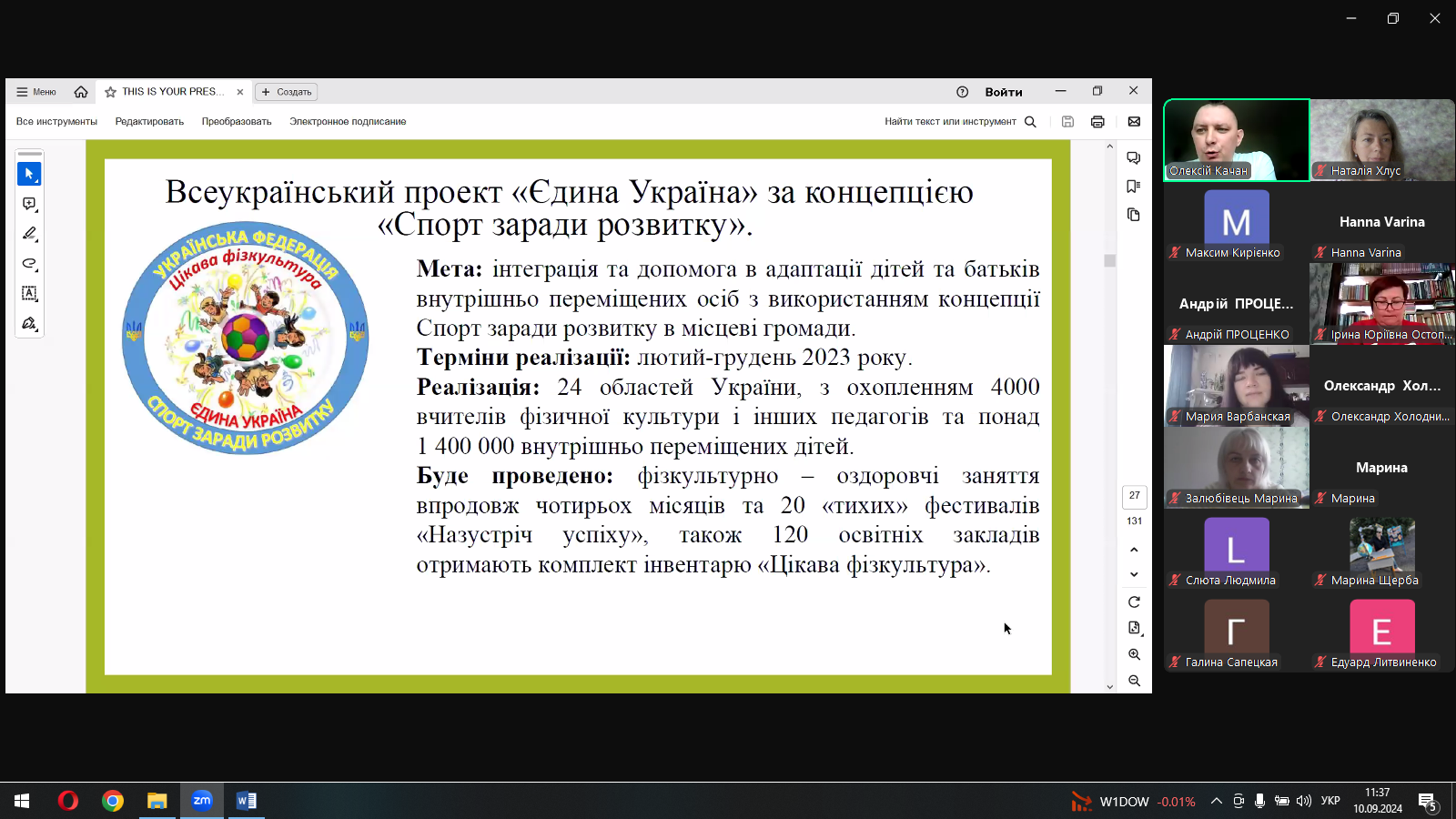Click the vertical scrollbar thumb
Screen dimensions: 1456x819
click(1109, 260)
